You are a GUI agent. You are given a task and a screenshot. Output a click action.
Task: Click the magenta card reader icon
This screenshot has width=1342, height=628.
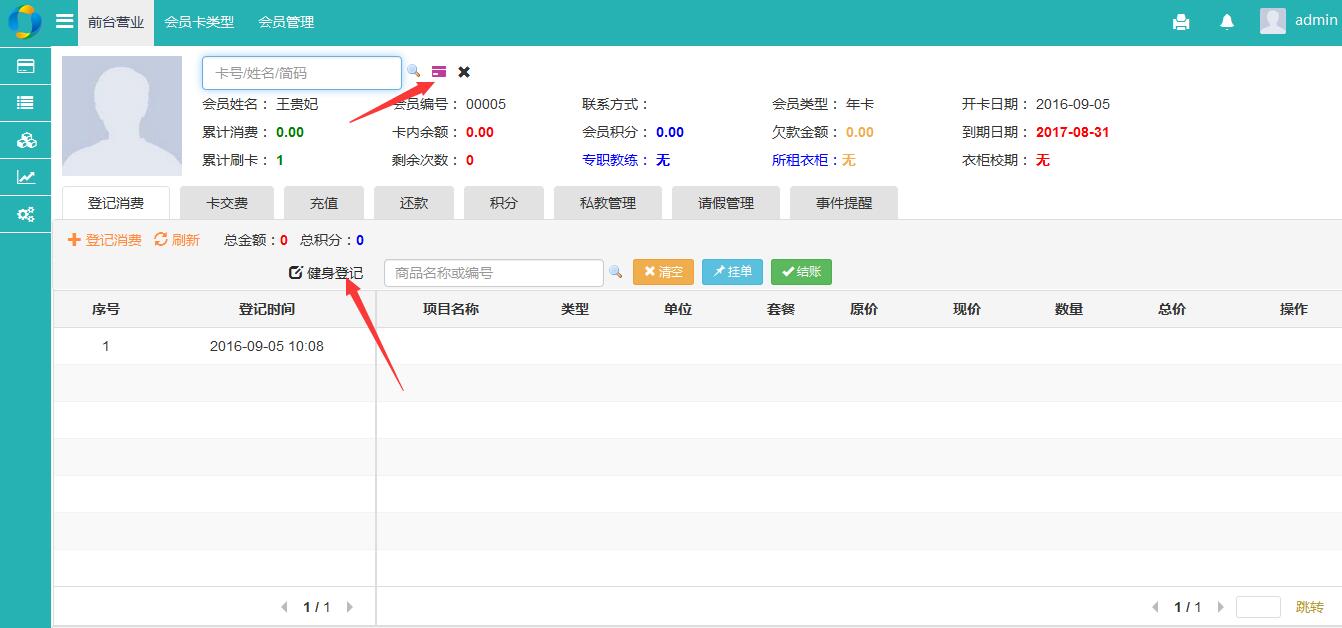[439, 72]
